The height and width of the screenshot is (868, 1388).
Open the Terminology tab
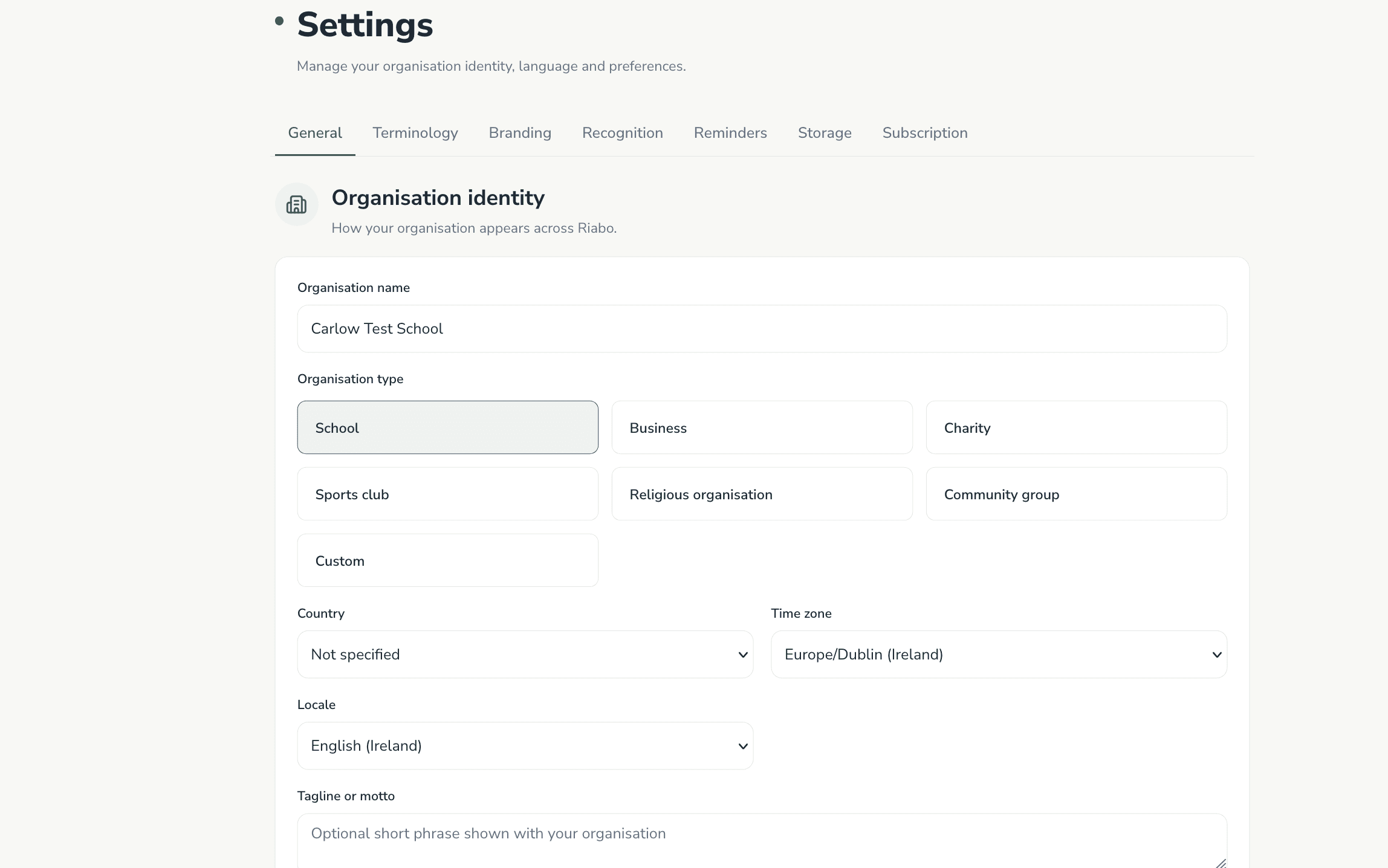click(415, 133)
